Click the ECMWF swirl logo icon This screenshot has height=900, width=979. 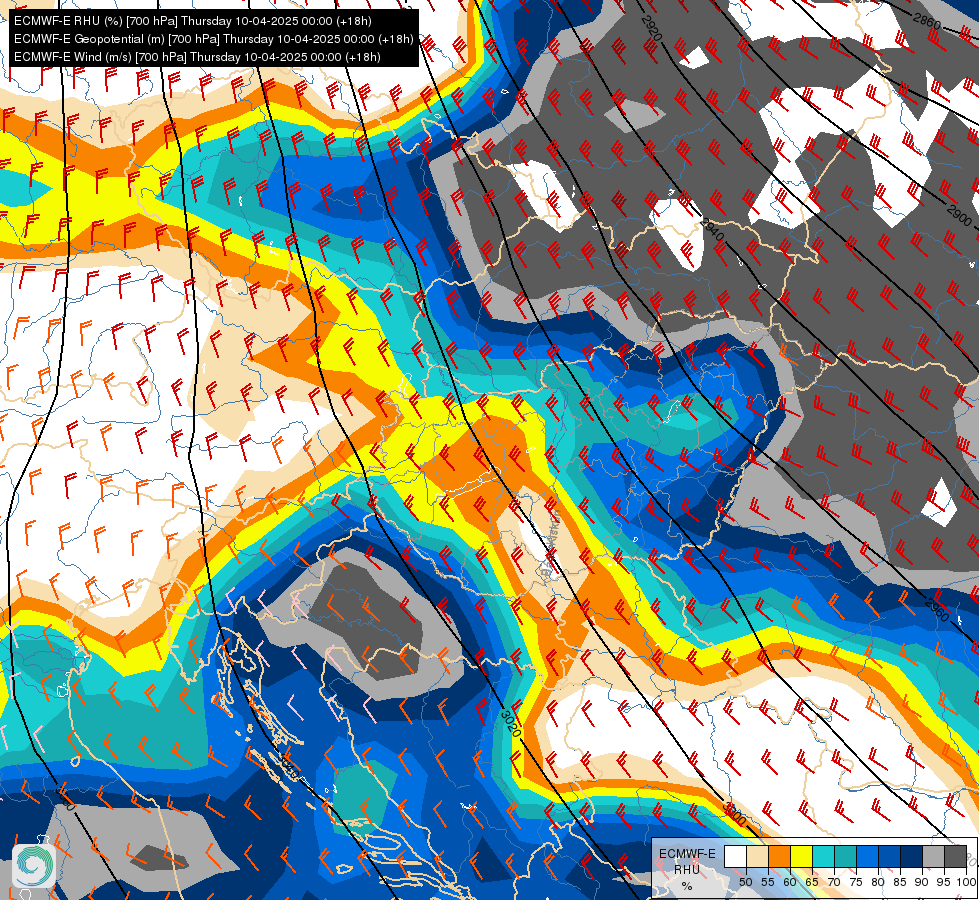coord(34,866)
